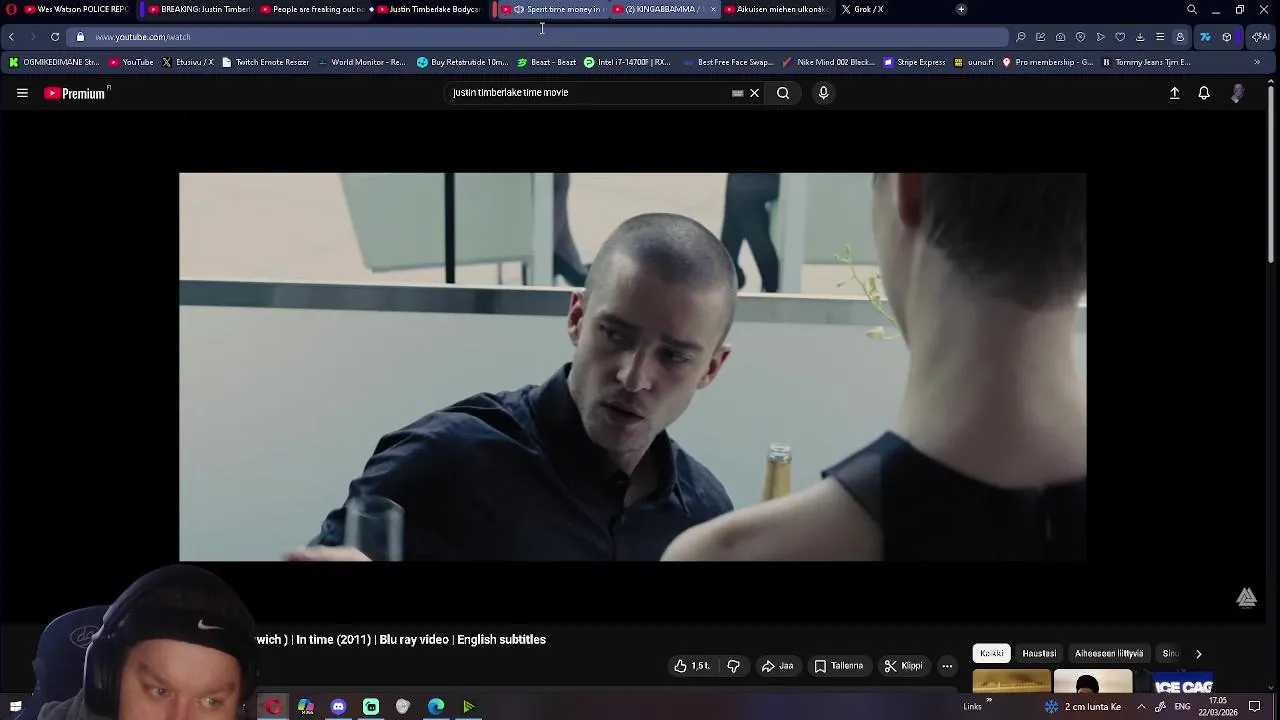Select the Haustasi filter chip
Image resolution: width=1280 pixels, height=720 pixels.
(x=1039, y=654)
